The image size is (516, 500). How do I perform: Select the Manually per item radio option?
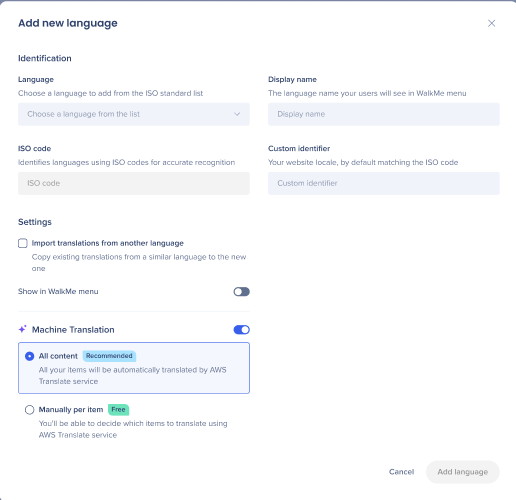[x=30, y=410]
